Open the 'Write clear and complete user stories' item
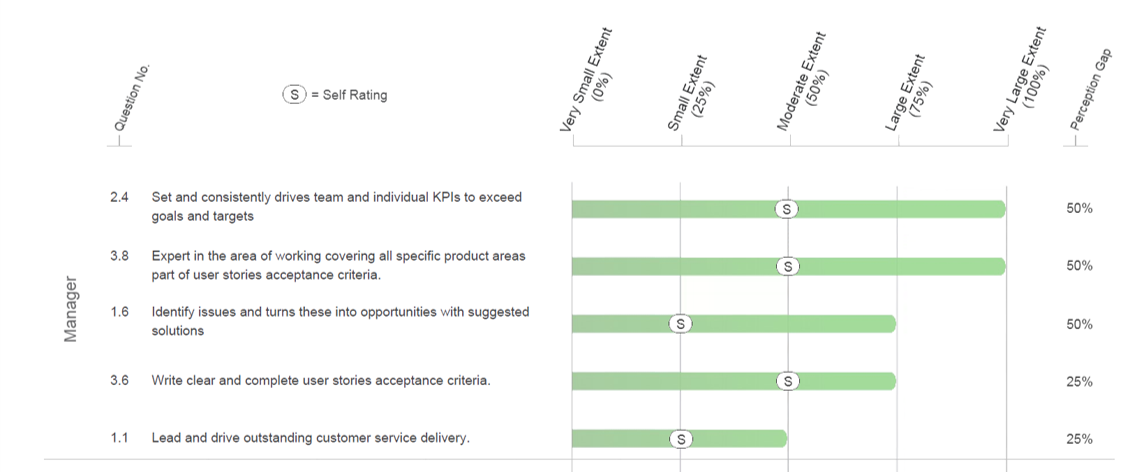This screenshot has width=1144, height=472. 321,381
